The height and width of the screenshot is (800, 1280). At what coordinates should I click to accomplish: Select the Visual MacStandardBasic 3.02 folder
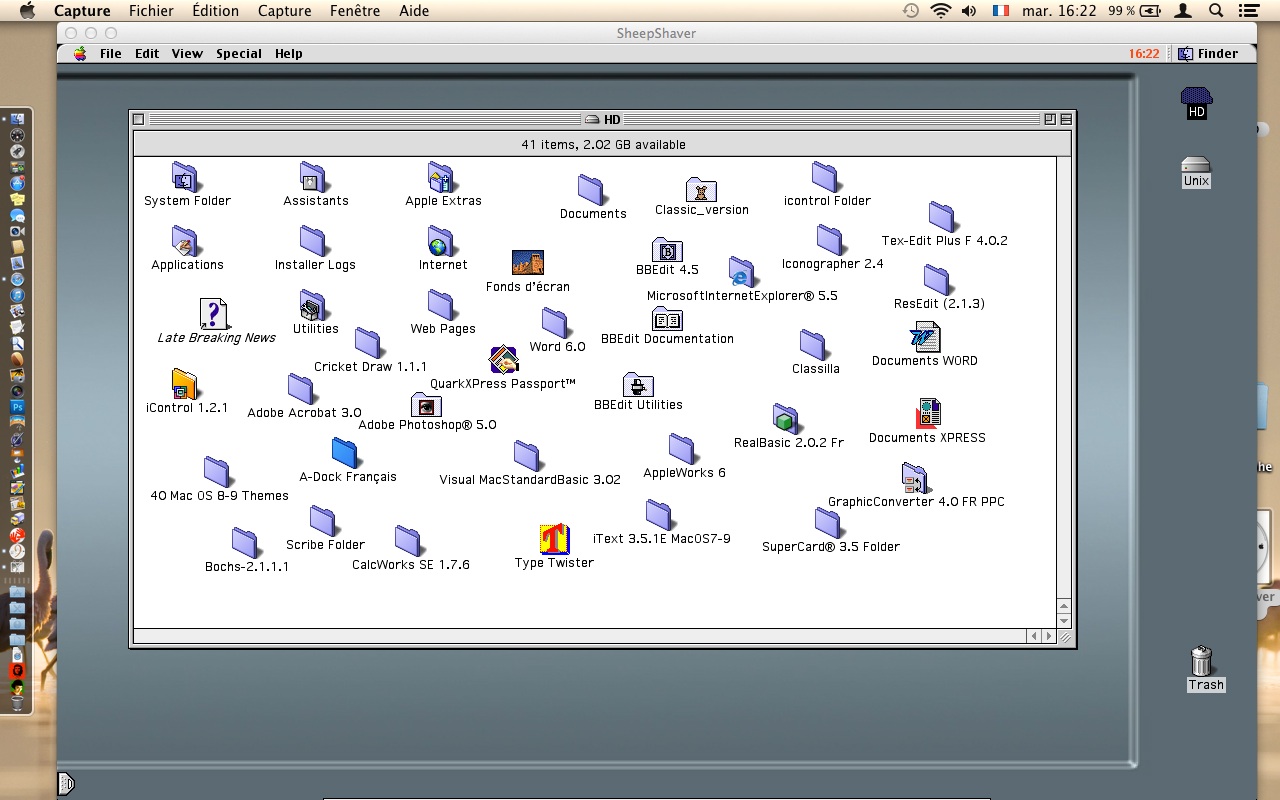click(x=529, y=456)
